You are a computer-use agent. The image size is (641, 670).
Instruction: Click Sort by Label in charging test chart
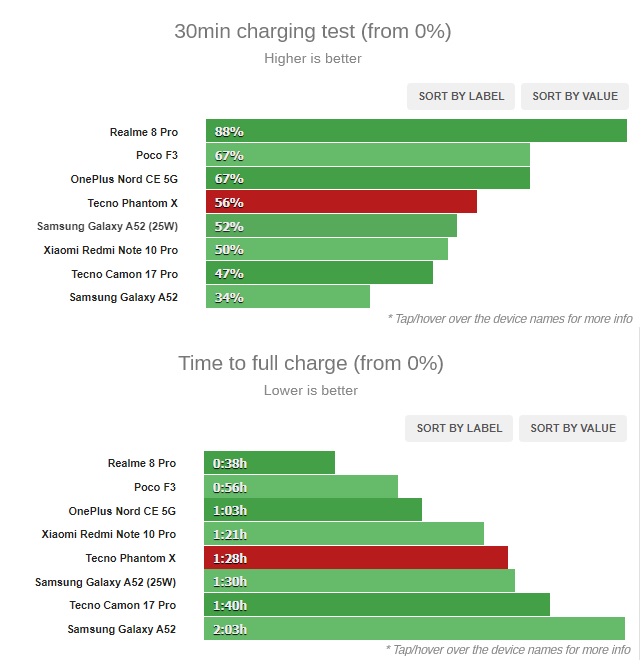pyautogui.click(x=461, y=96)
